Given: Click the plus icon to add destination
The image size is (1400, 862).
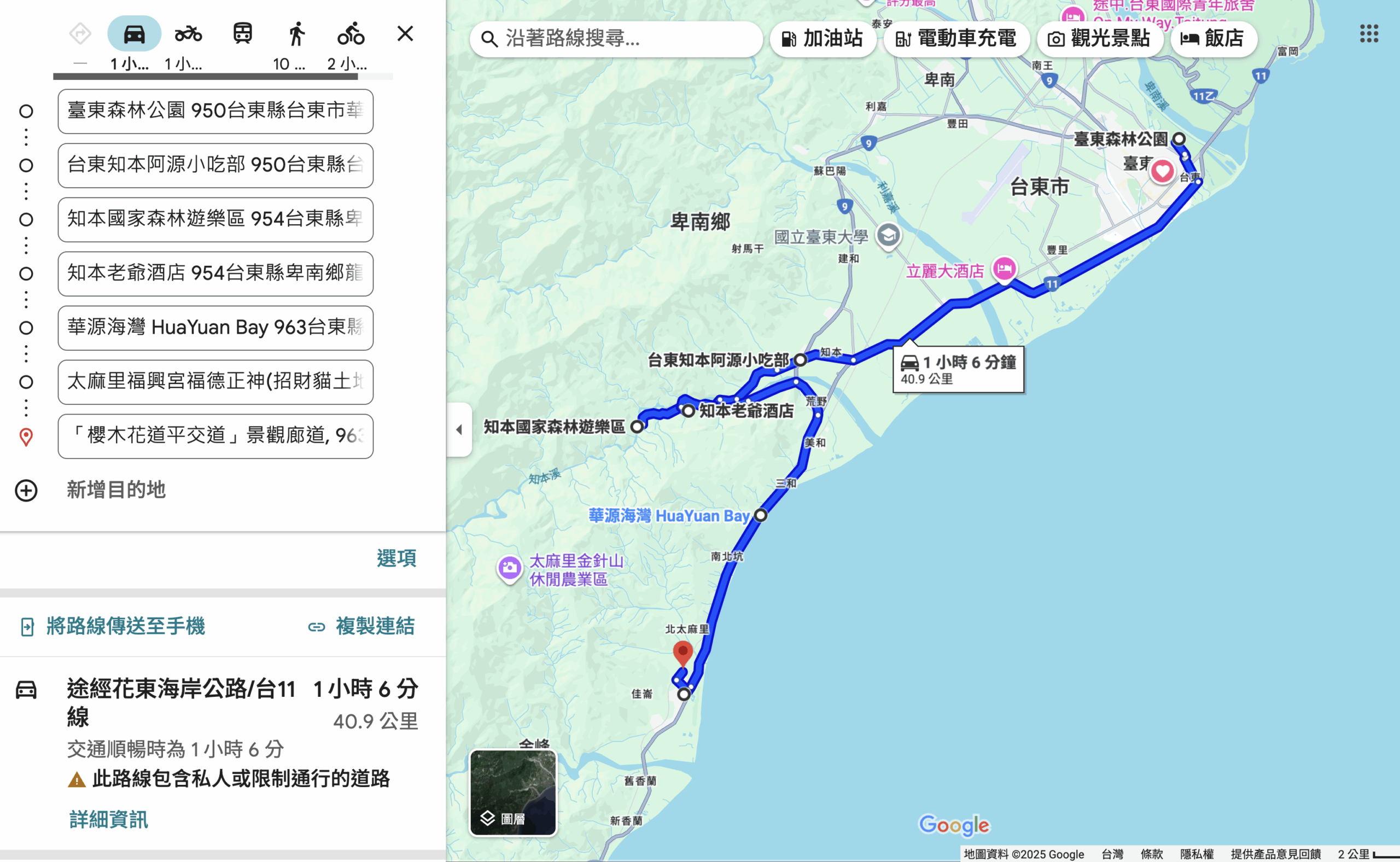Looking at the screenshot, I should pos(26,490).
